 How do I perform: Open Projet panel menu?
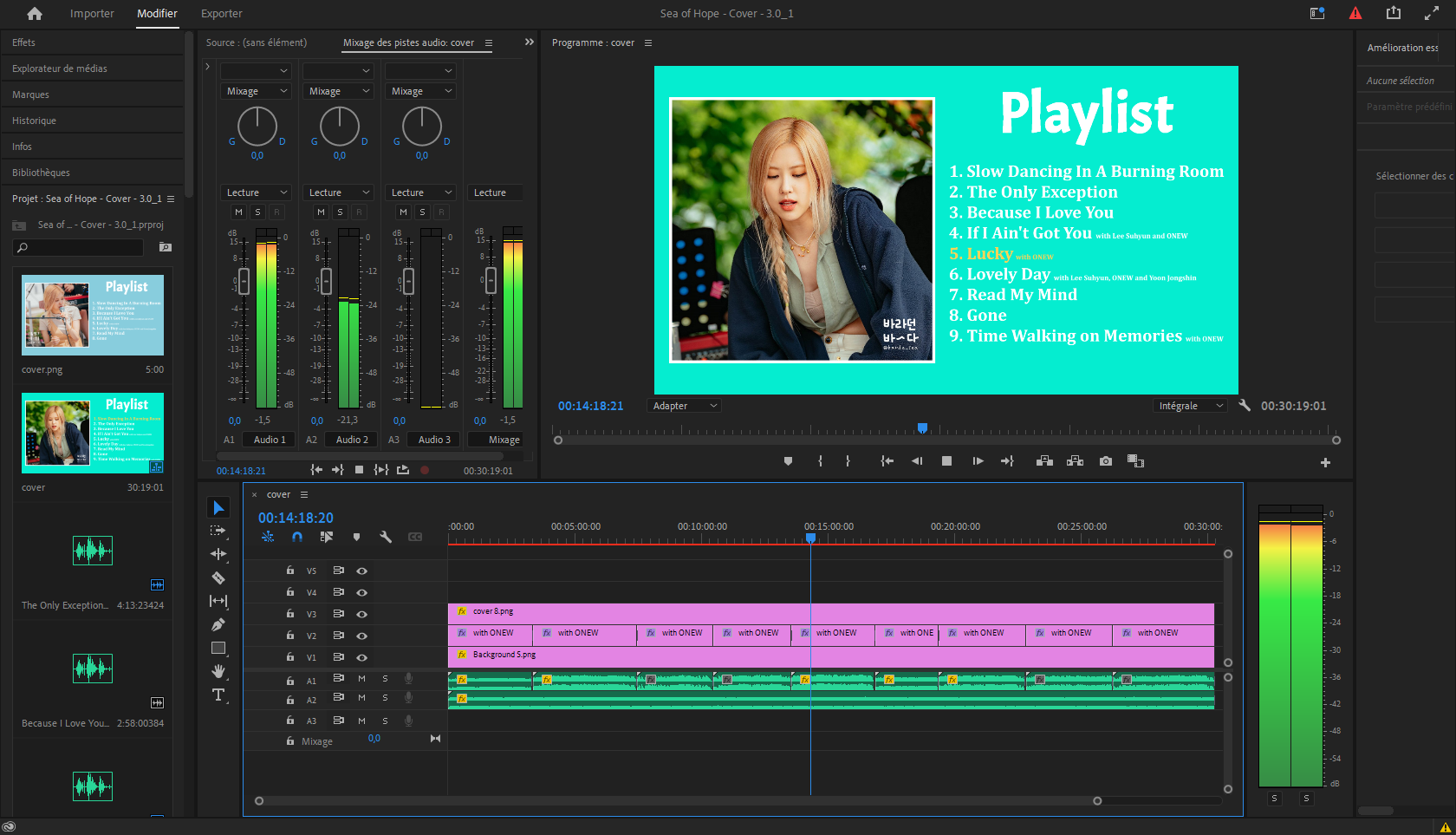(x=171, y=199)
